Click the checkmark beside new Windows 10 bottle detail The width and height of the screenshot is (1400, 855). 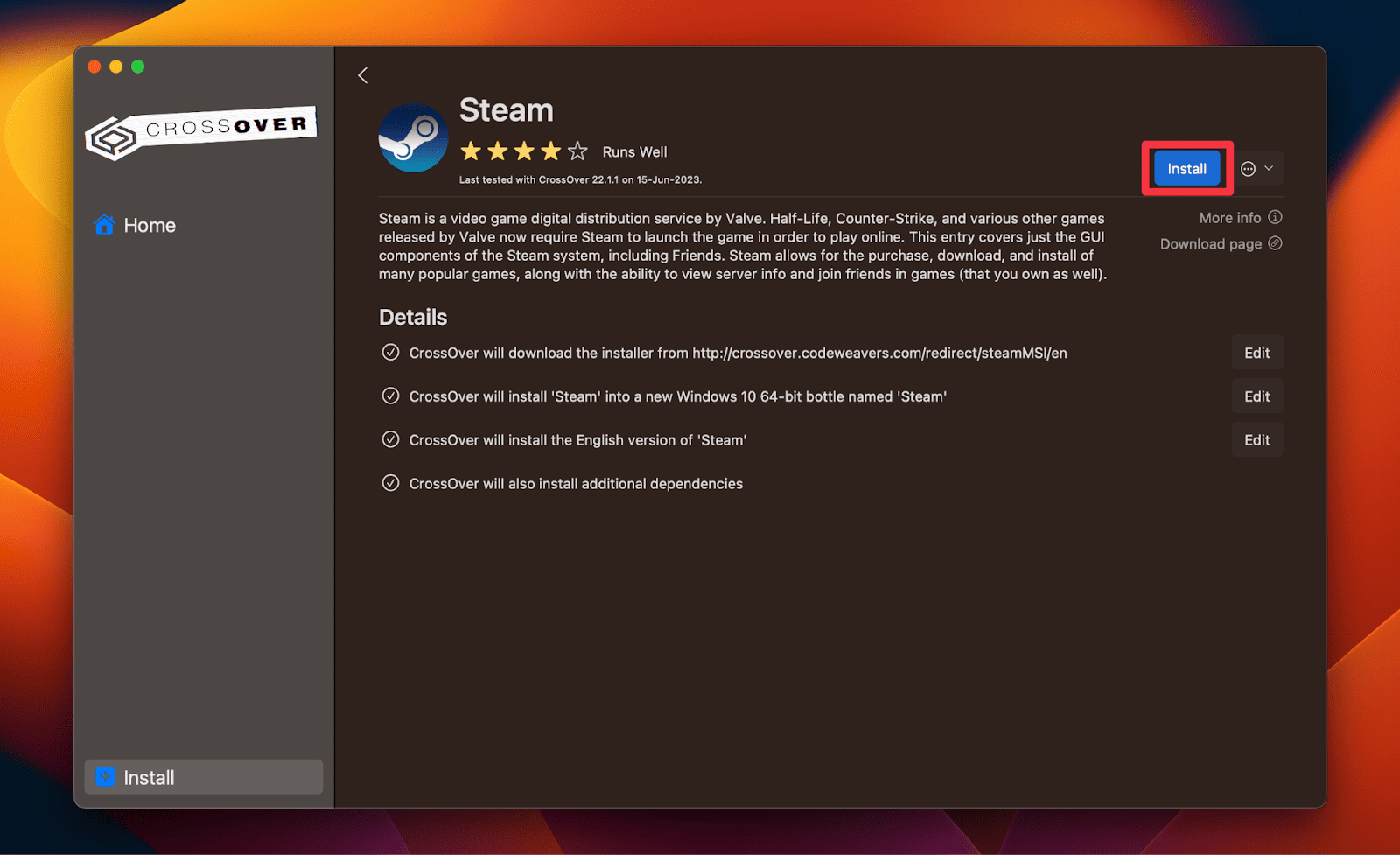point(390,396)
